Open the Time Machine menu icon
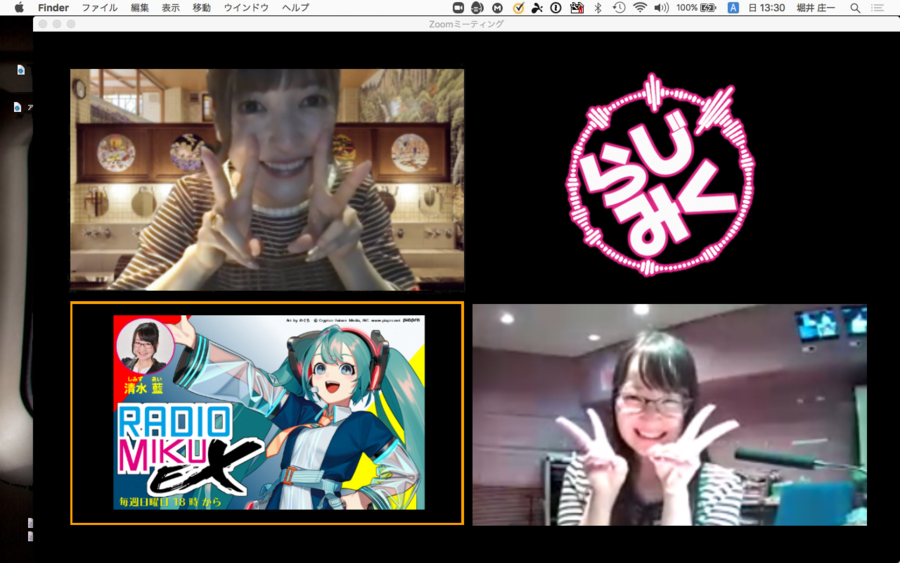Viewport: 900px width, 563px height. click(619, 7)
